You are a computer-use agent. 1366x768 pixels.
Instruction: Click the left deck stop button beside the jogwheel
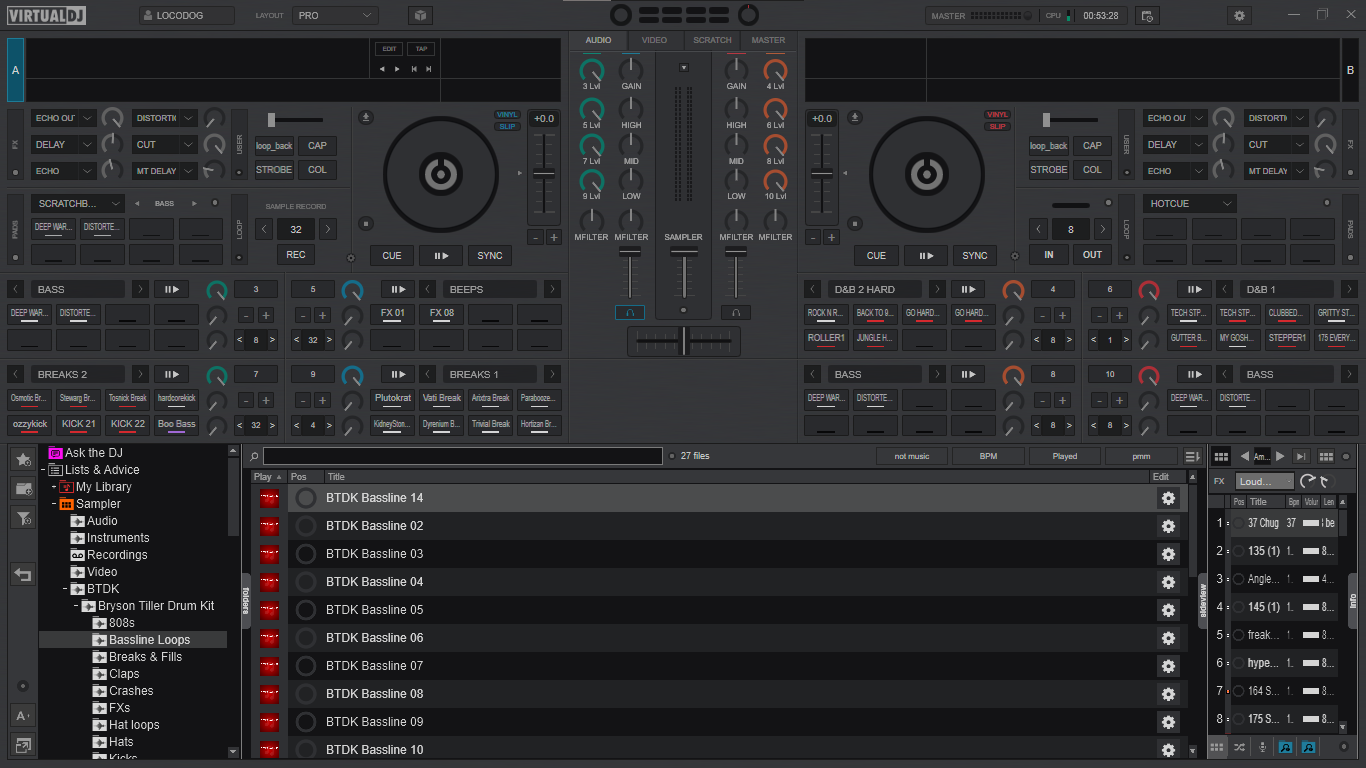click(366, 224)
